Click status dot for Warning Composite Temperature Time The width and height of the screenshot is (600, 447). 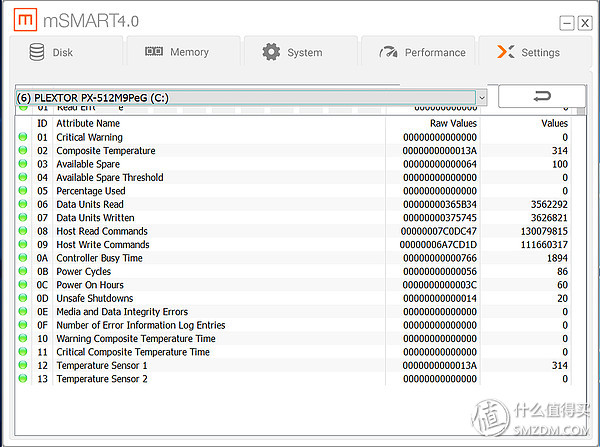(23, 338)
